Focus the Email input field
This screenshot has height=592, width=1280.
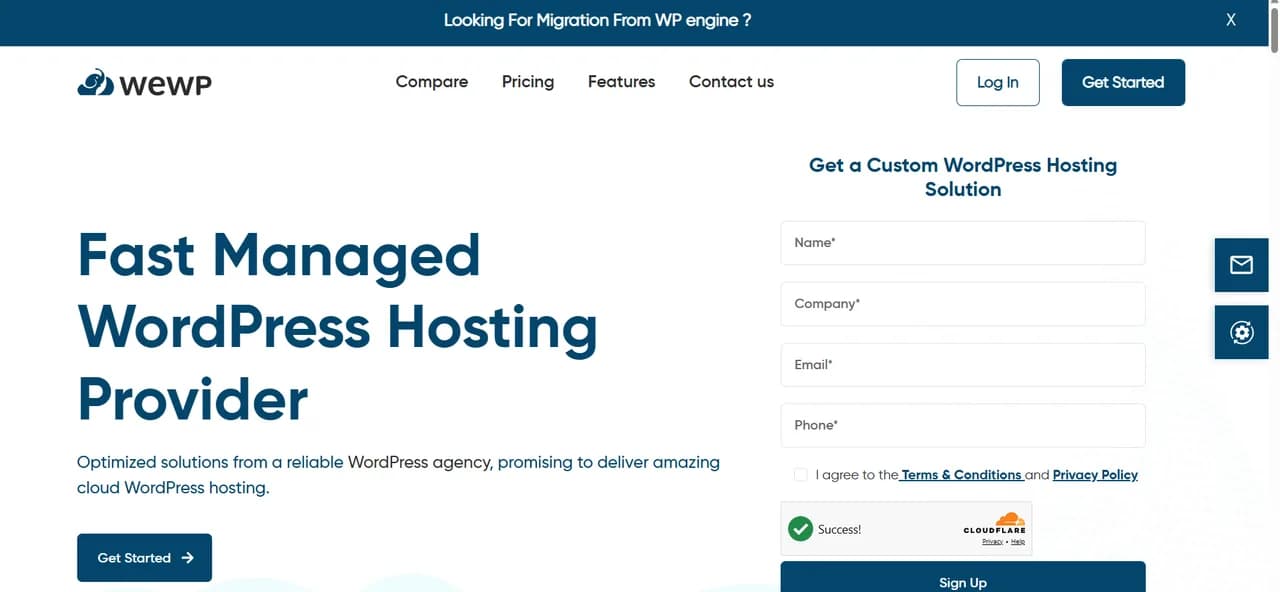[963, 365]
